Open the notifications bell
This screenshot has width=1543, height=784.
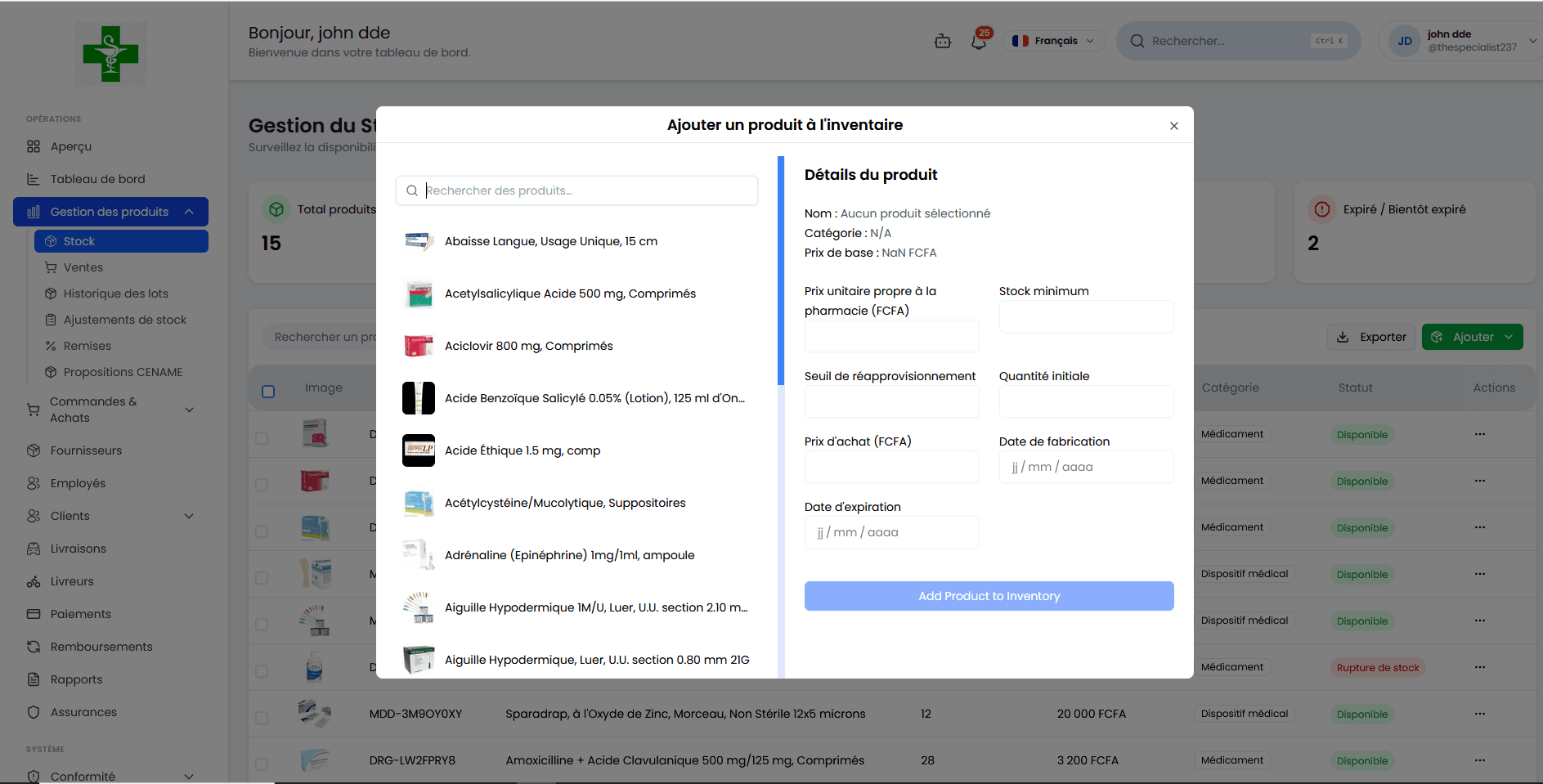pyautogui.click(x=979, y=41)
